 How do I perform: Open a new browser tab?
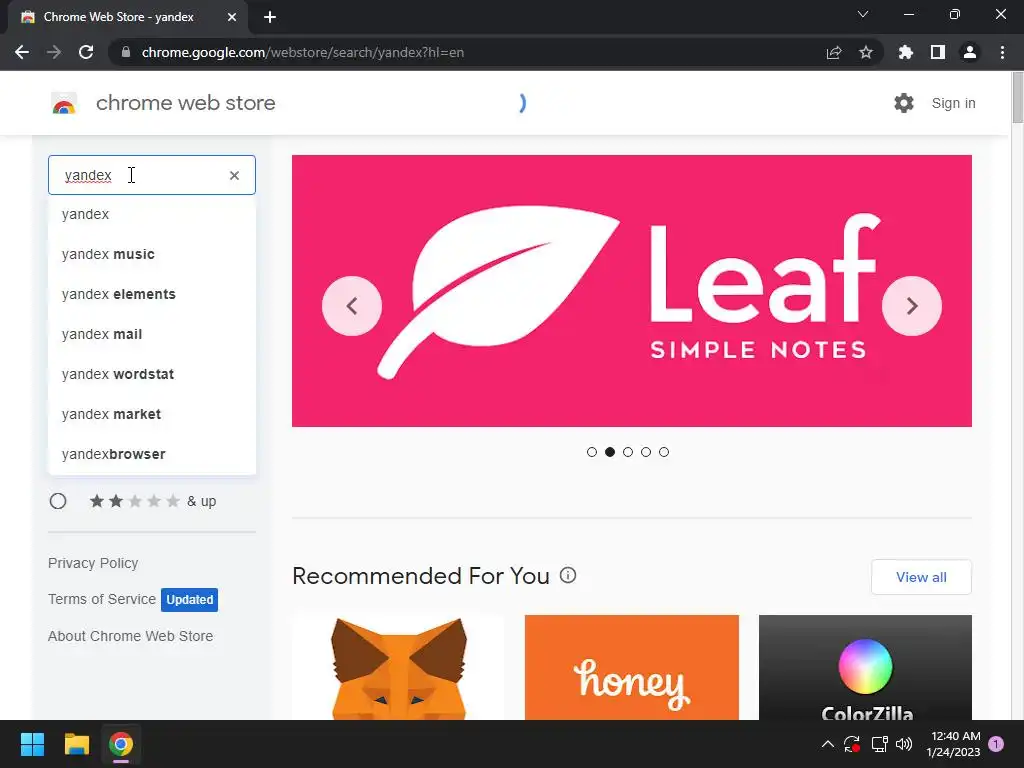click(270, 17)
